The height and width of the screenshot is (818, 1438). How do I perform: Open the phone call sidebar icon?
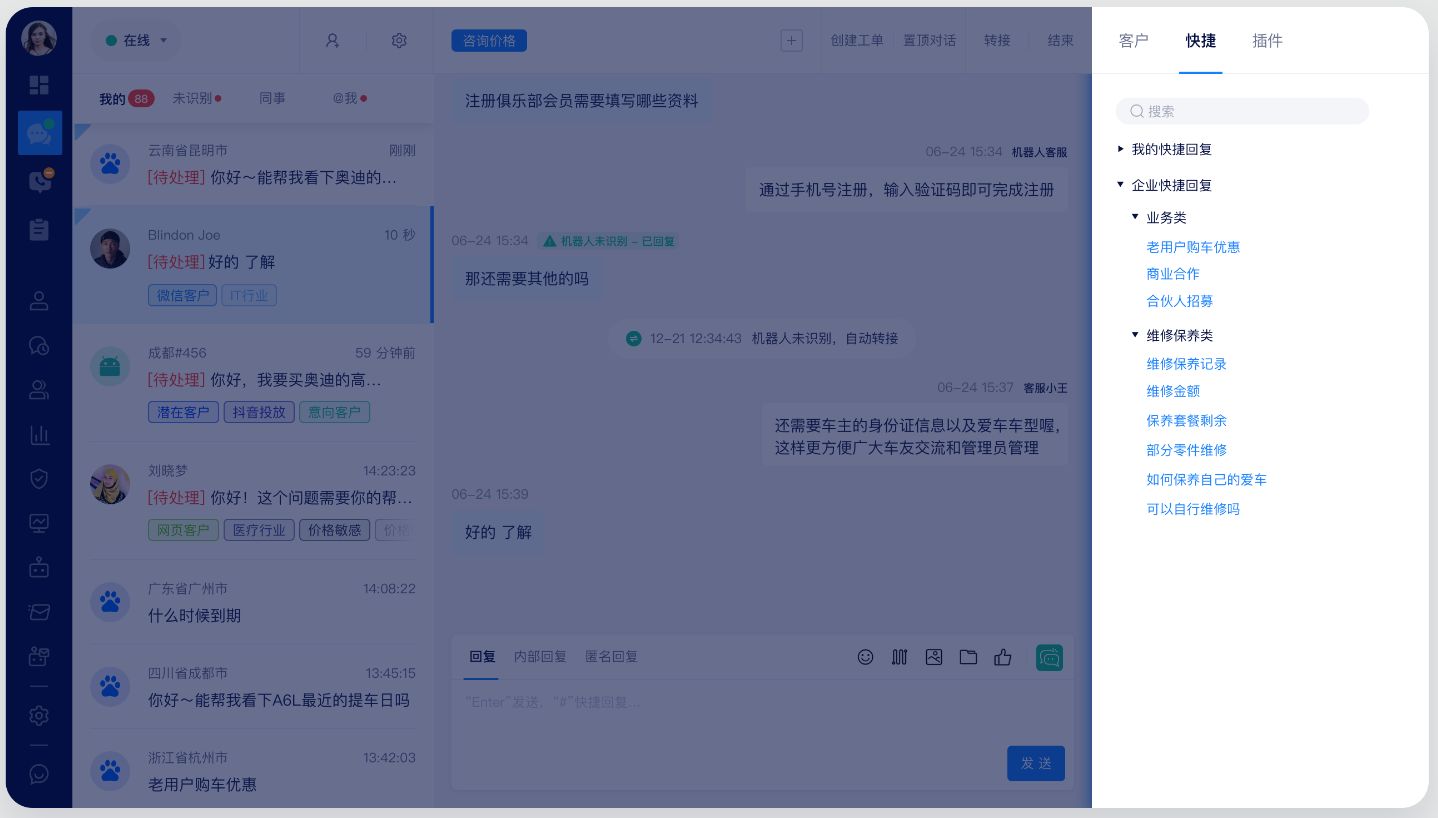39,181
